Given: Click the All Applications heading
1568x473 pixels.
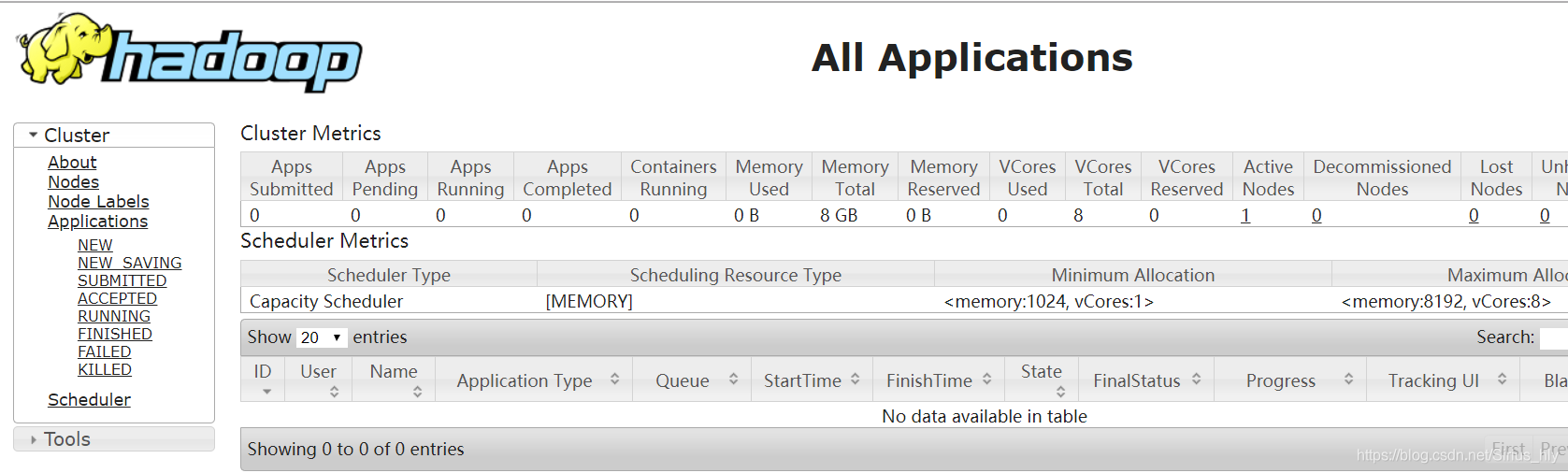Looking at the screenshot, I should pyautogui.click(x=971, y=58).
